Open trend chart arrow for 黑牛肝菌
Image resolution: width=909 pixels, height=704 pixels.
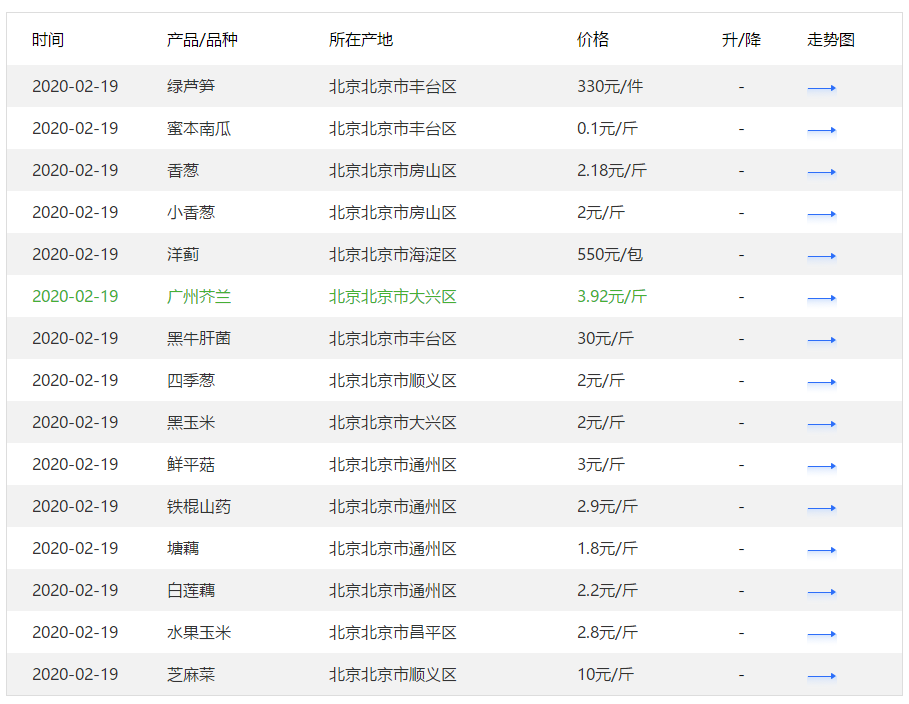click(821, 340)
